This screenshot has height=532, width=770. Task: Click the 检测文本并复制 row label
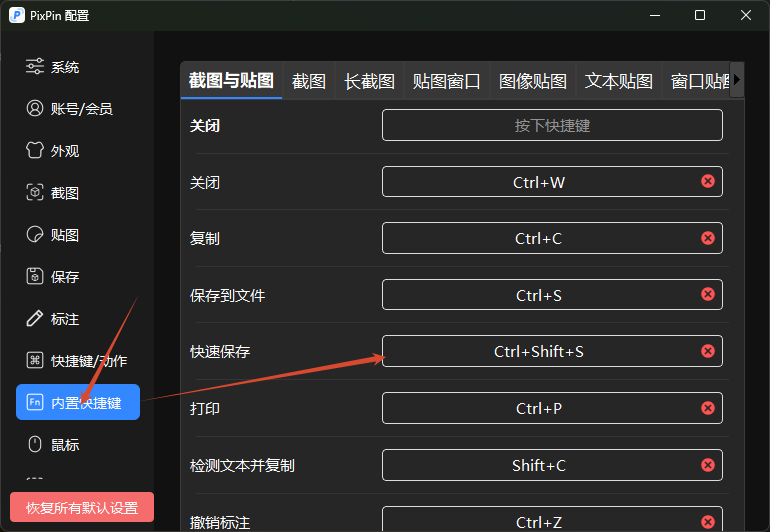pyautogui.click(x=242, y=466)
